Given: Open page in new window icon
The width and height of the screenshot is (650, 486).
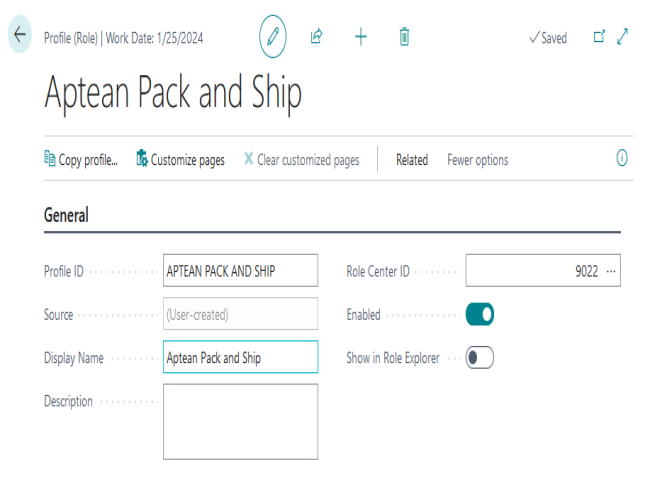Looking at the screenshot, I should point(599,37).
